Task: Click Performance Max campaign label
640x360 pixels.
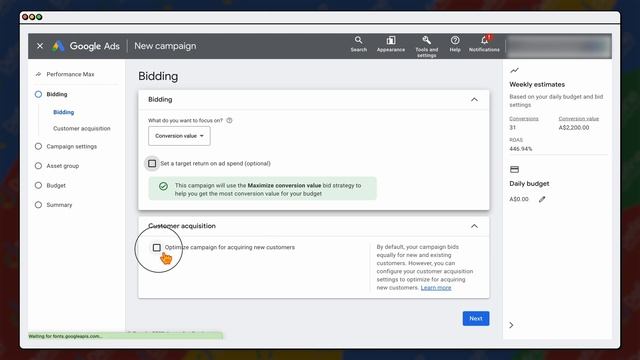Action: click(70, 74)
